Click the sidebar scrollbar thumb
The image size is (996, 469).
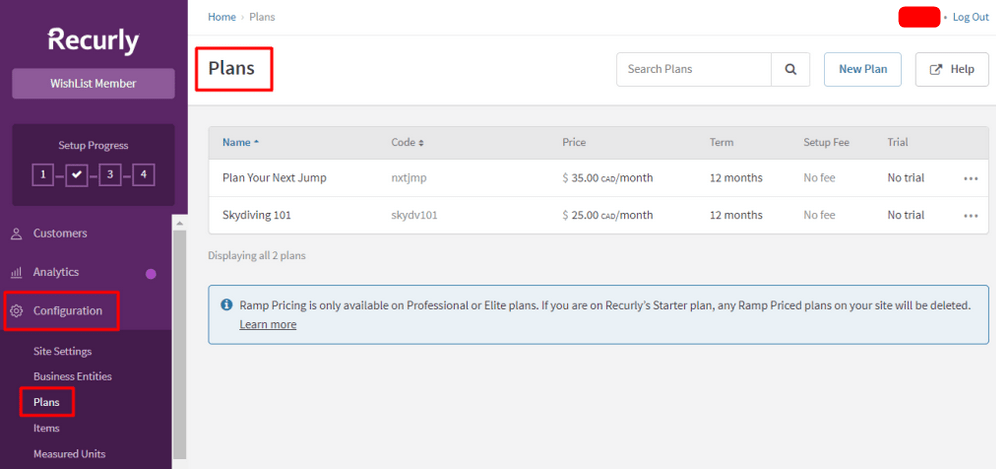pos(179,344)
